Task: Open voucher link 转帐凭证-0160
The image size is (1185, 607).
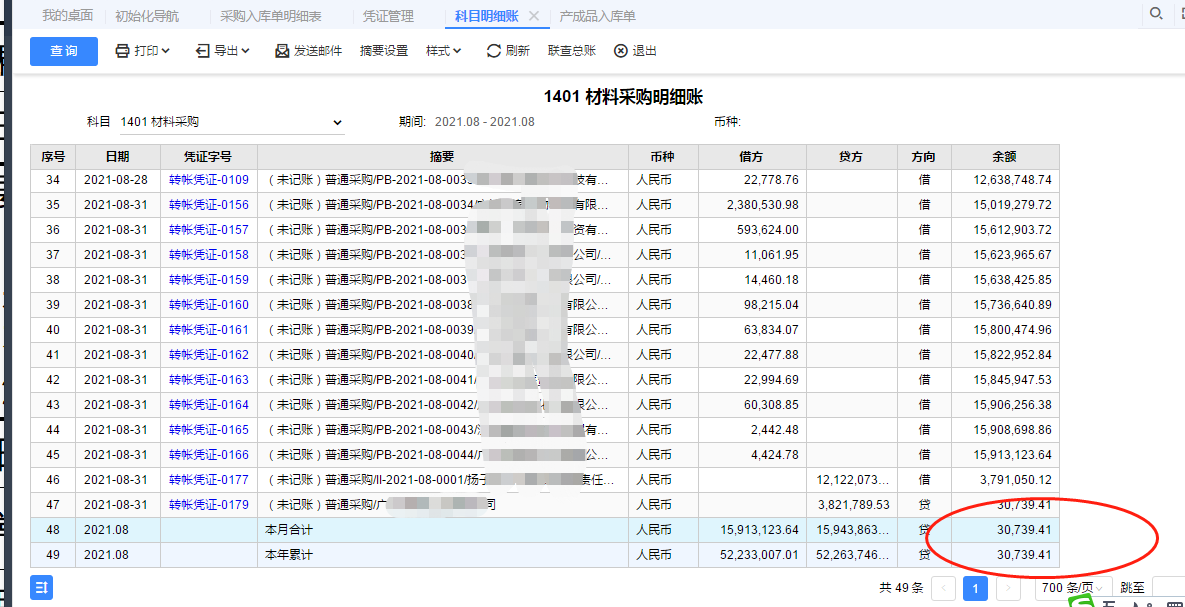Action: click(x=209, y=305)
